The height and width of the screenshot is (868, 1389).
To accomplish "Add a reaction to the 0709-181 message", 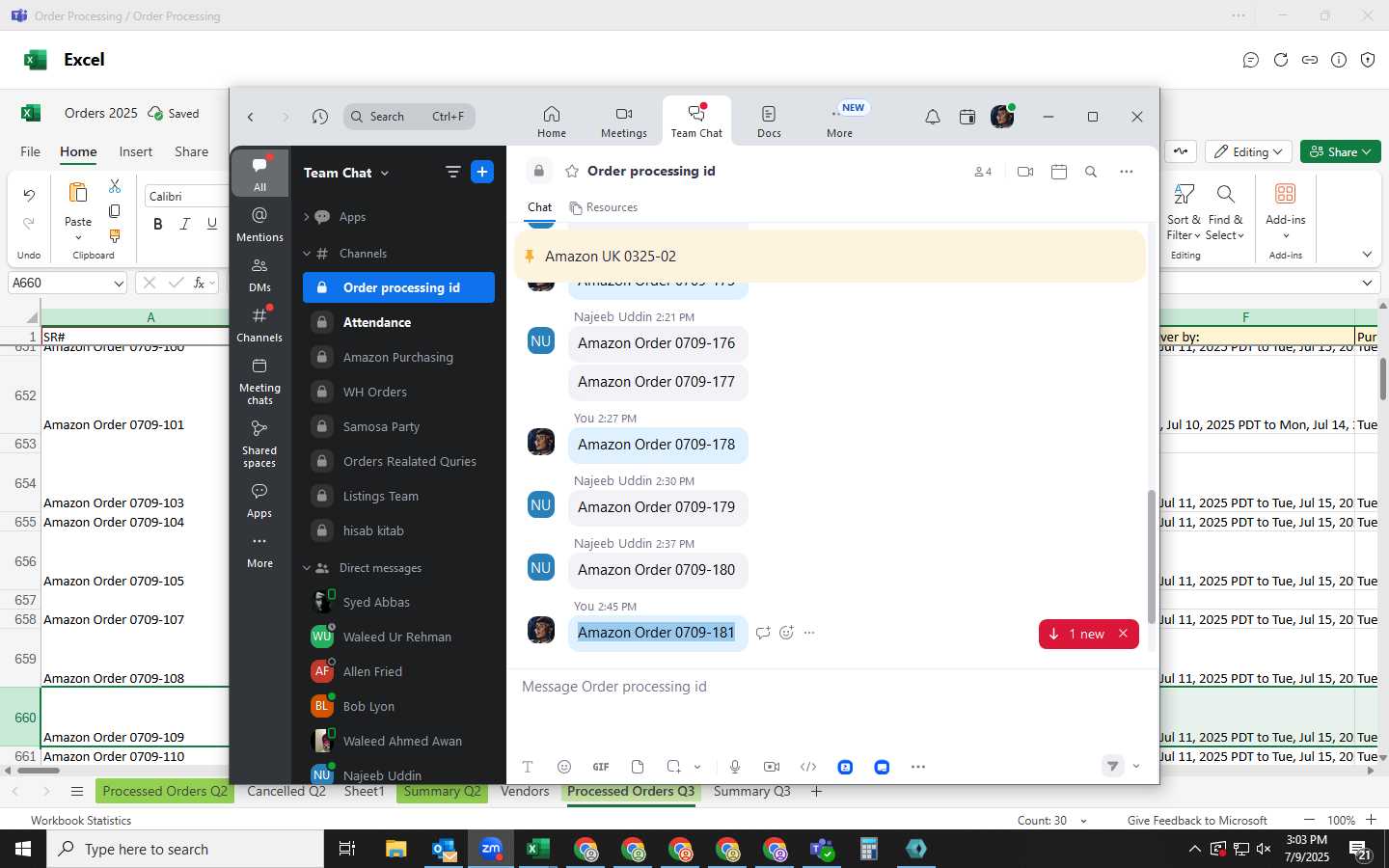I will [786, 633].
